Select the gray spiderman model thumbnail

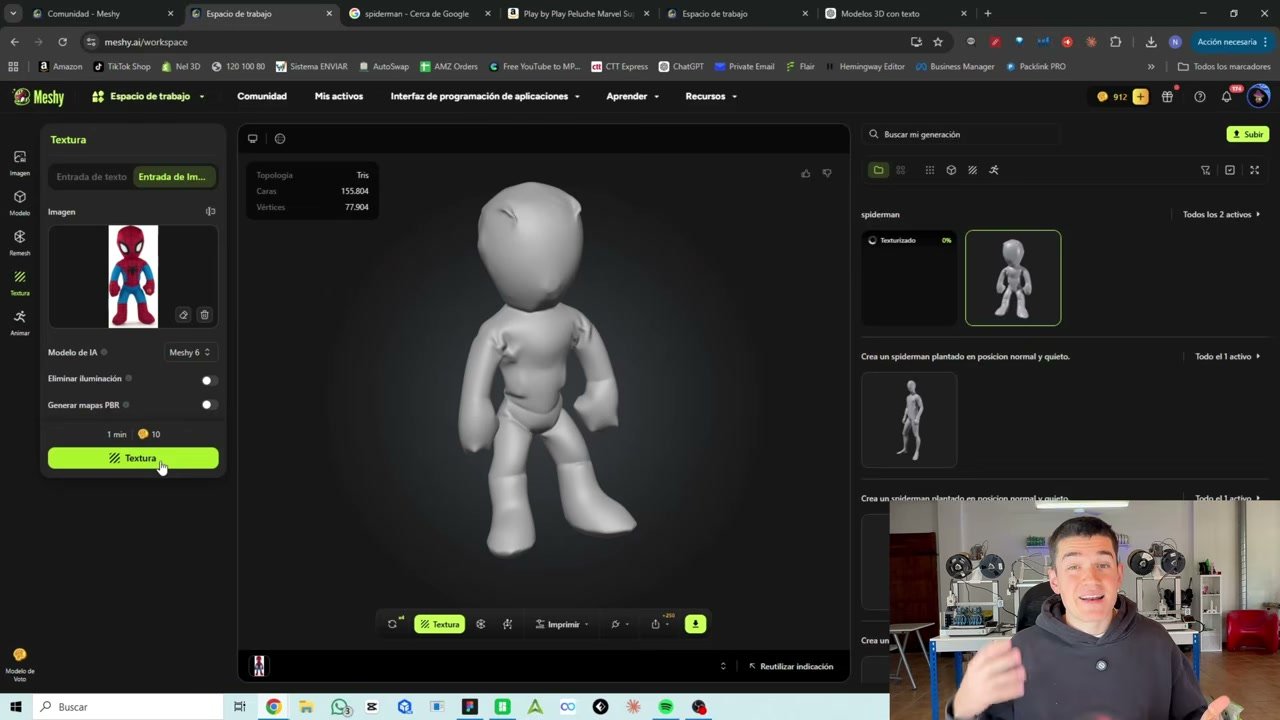point(1013,278)
